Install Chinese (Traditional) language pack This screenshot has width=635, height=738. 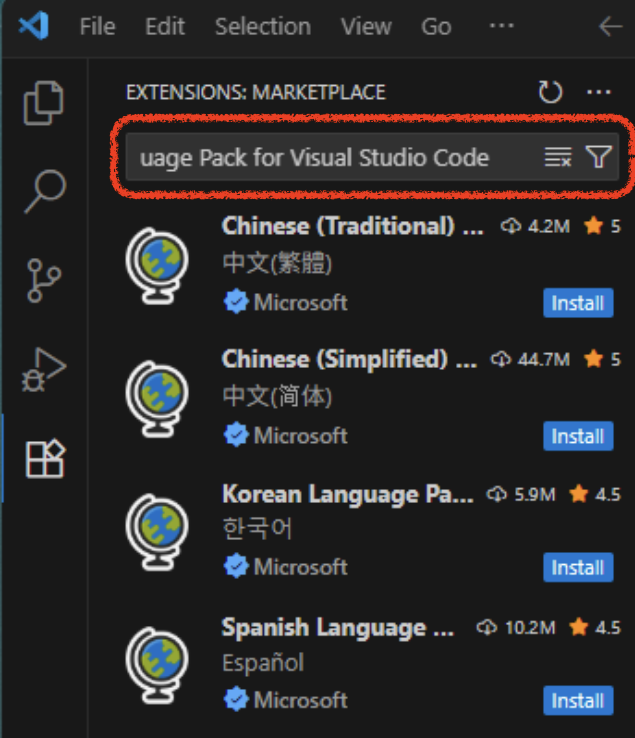(578, 303)
